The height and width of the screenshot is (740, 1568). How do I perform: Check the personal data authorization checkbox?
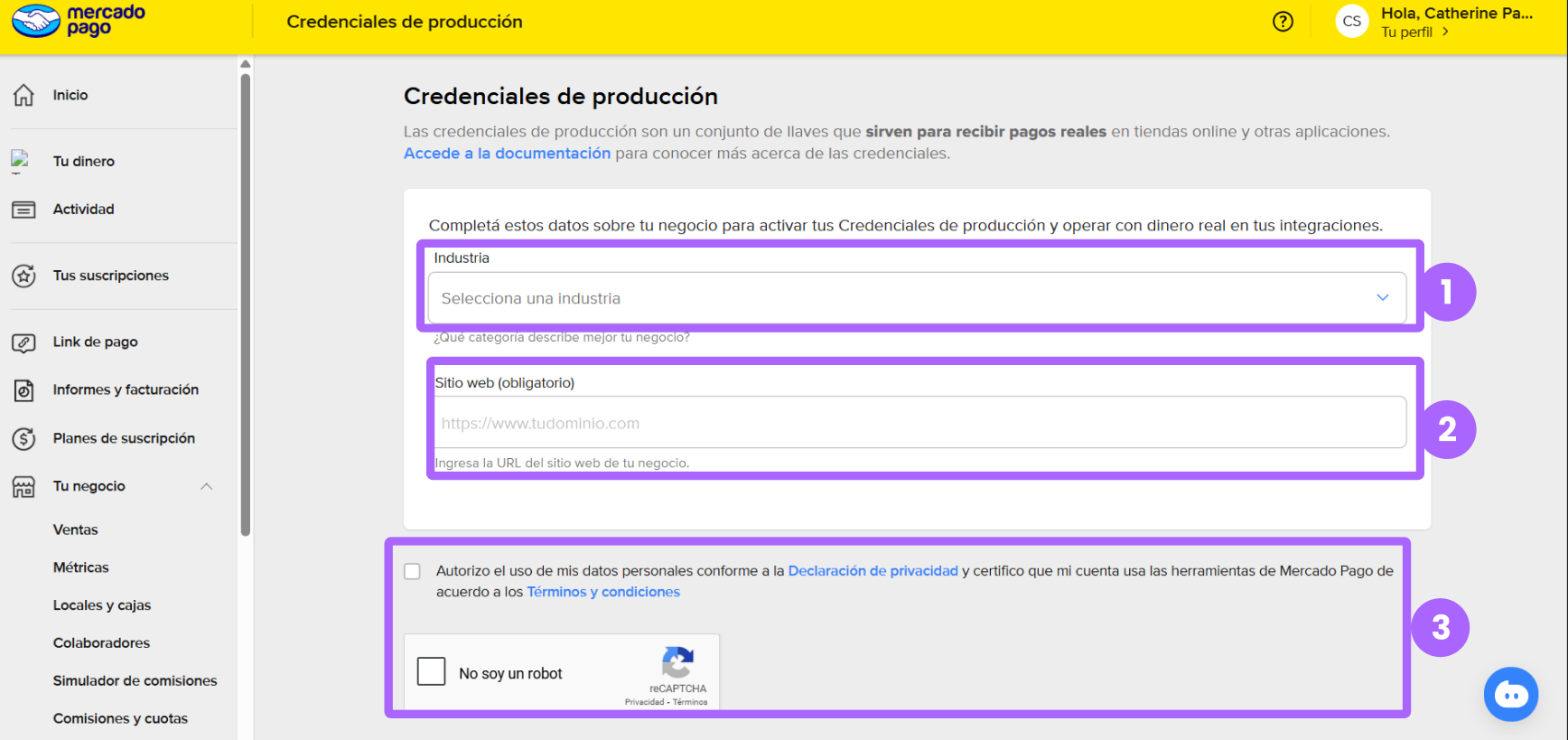coord(412,571)
